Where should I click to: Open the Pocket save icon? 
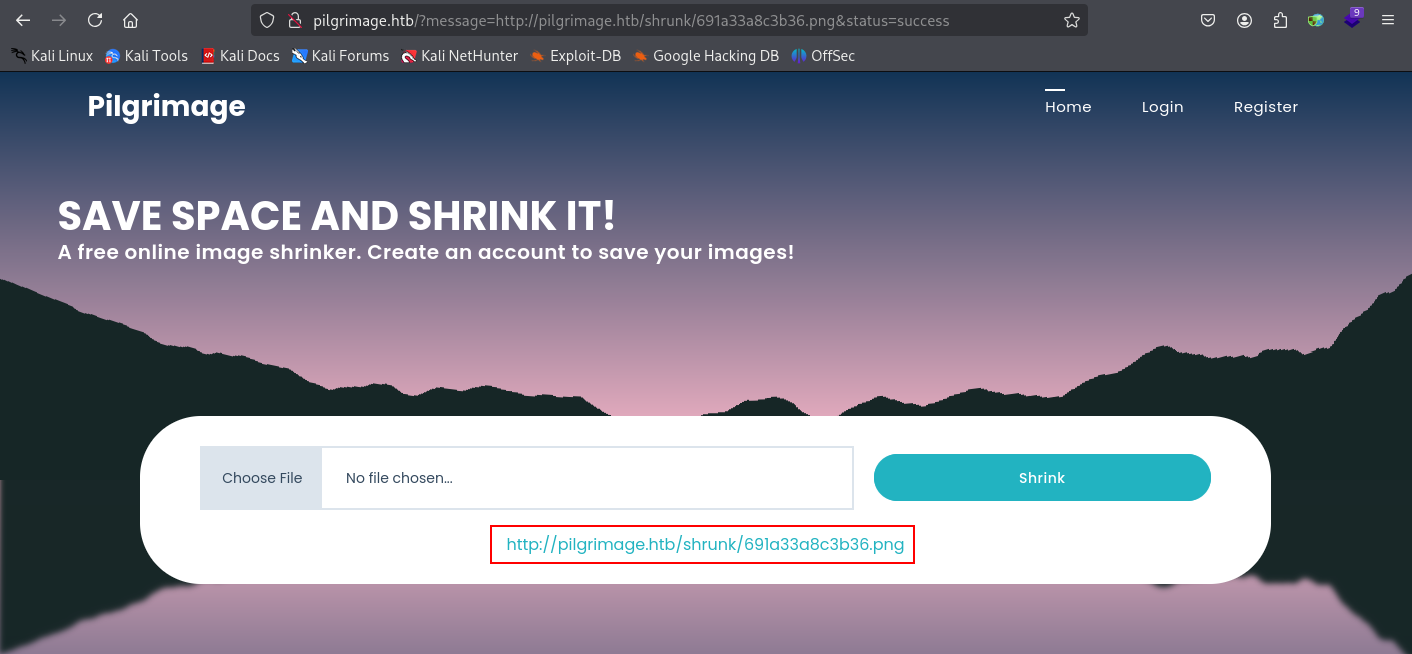1208,20
